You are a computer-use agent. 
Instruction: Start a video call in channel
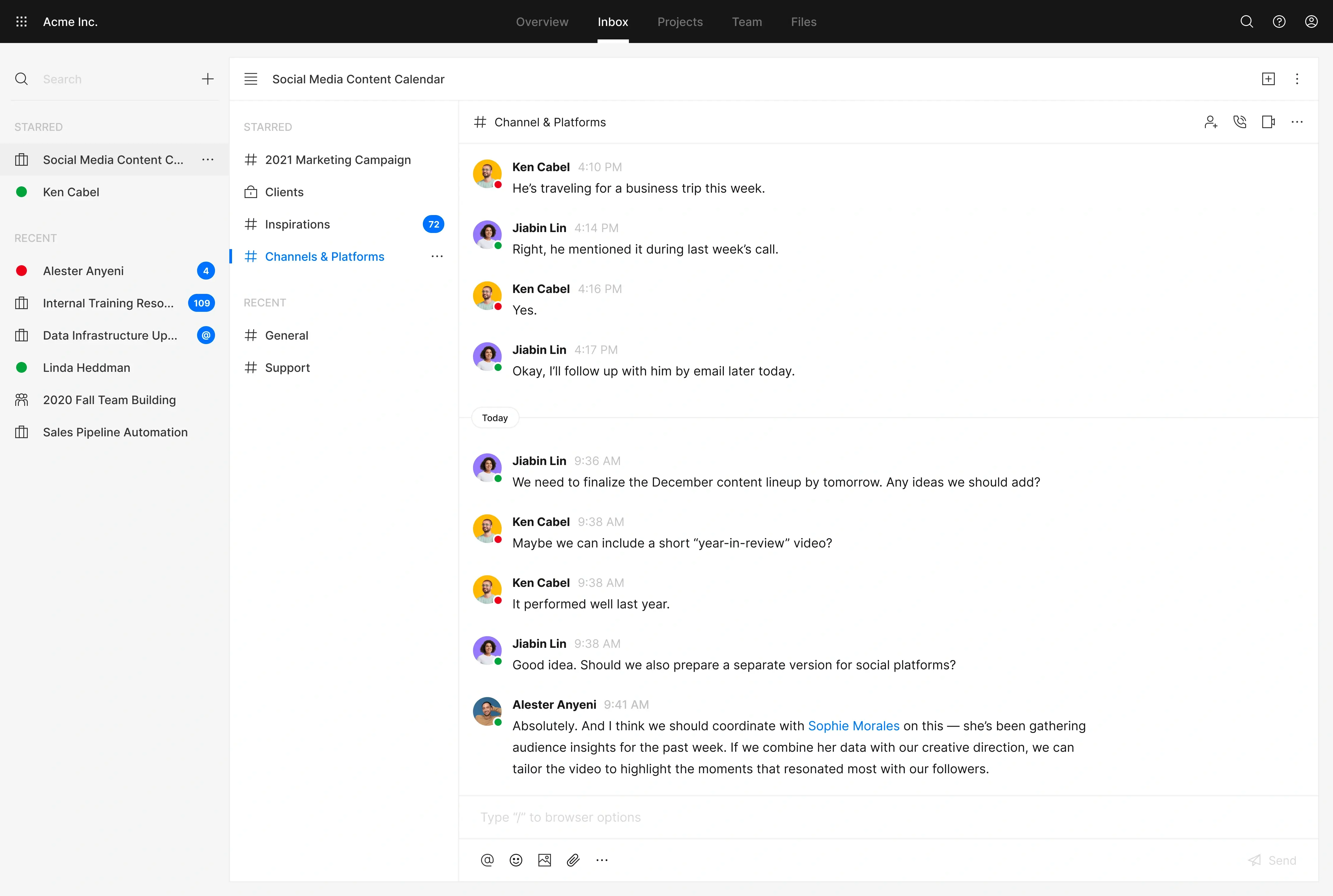(x=1268, y=122)
